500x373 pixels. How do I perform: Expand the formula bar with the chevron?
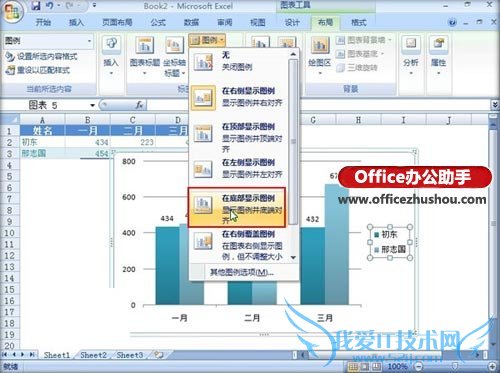tap(495, 105)
